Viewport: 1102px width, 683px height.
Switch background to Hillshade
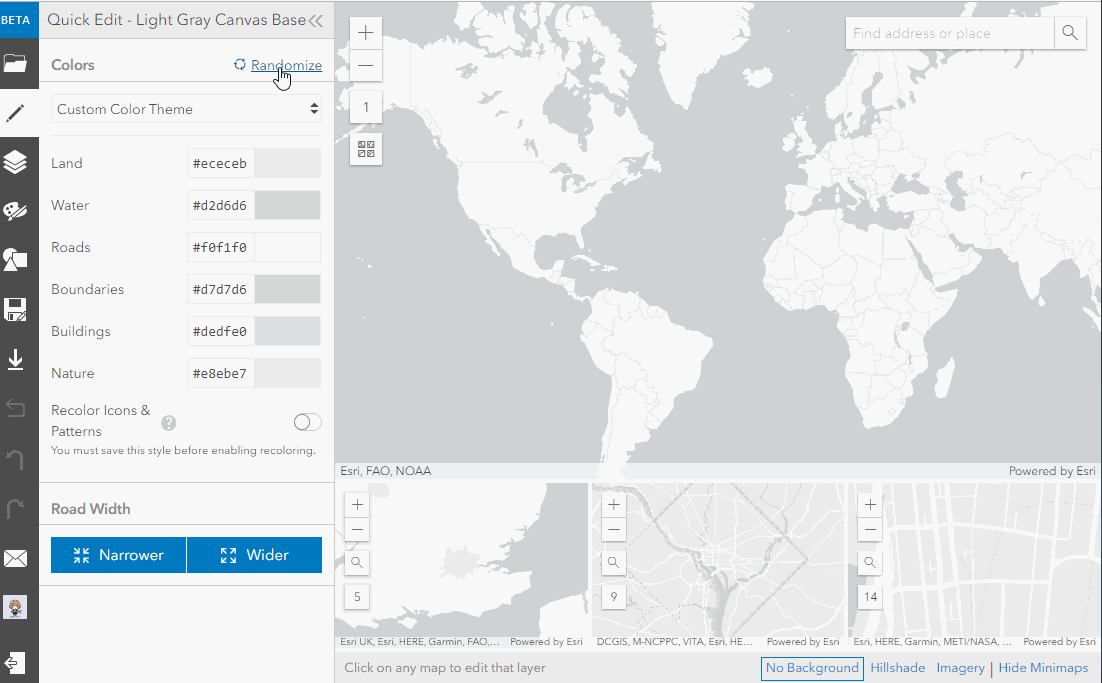(897, 668)
